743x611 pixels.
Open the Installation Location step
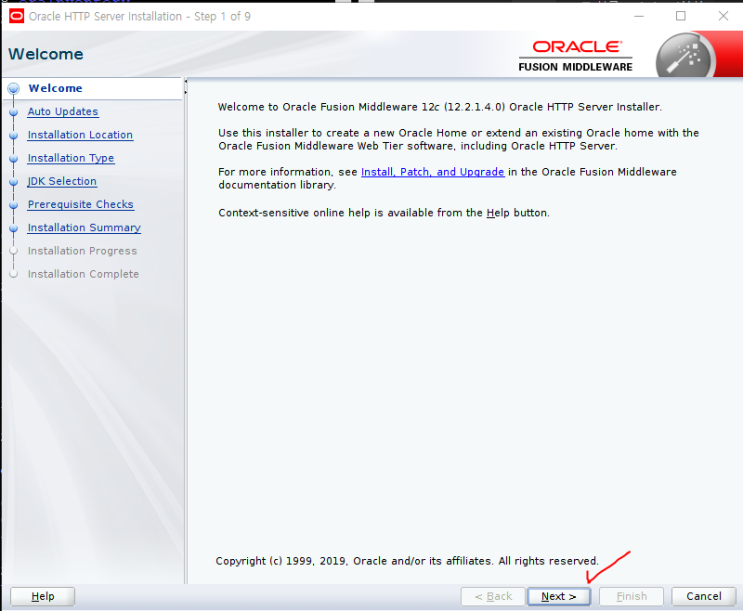(x=80, y=135)
